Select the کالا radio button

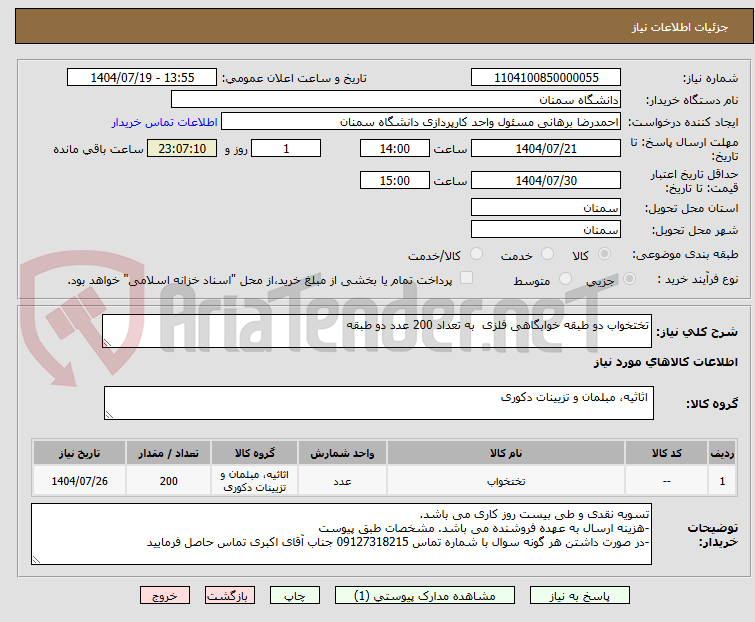click(604, 254)
